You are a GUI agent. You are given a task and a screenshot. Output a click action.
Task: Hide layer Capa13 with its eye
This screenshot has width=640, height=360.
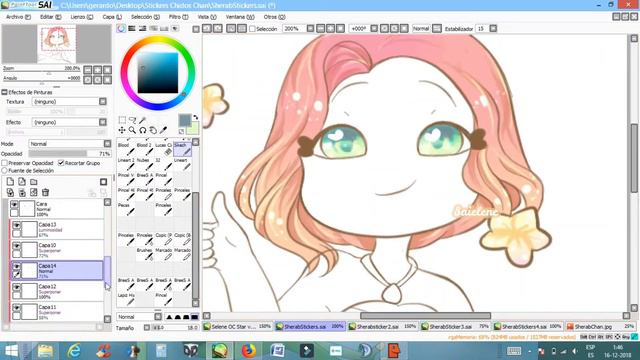pos(16,225)
